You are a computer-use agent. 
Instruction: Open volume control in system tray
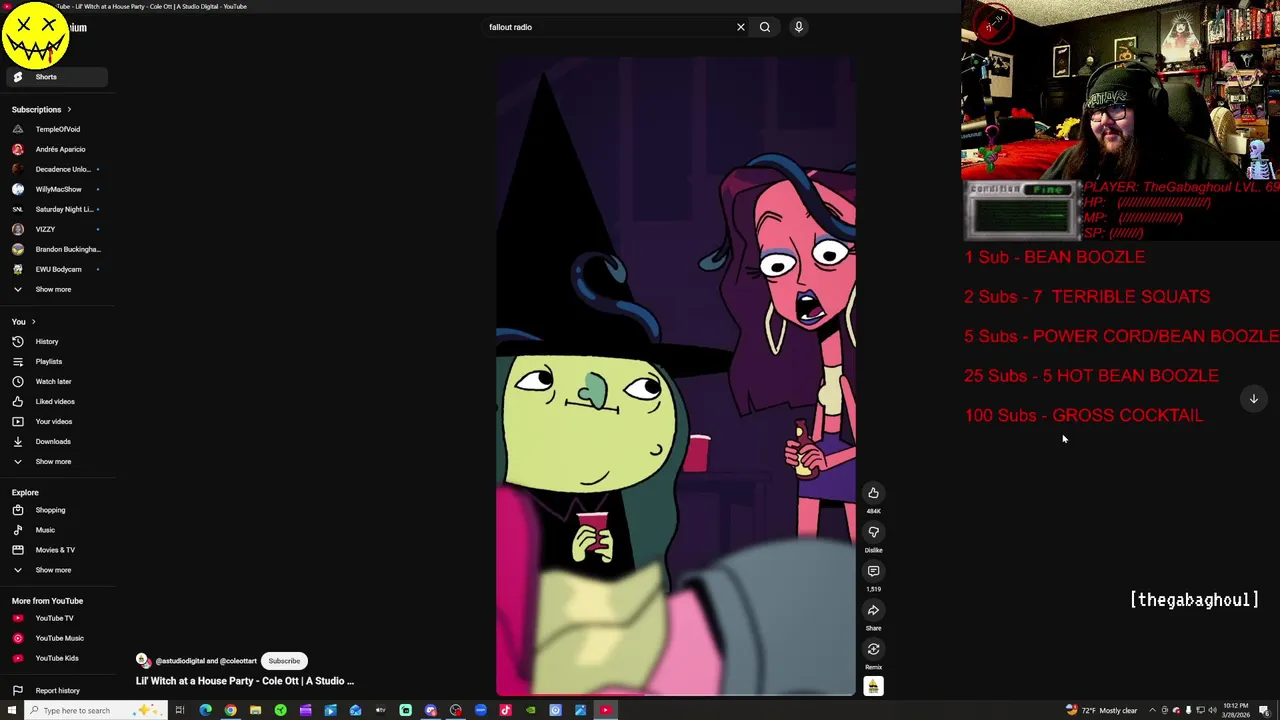point(1212,710)
